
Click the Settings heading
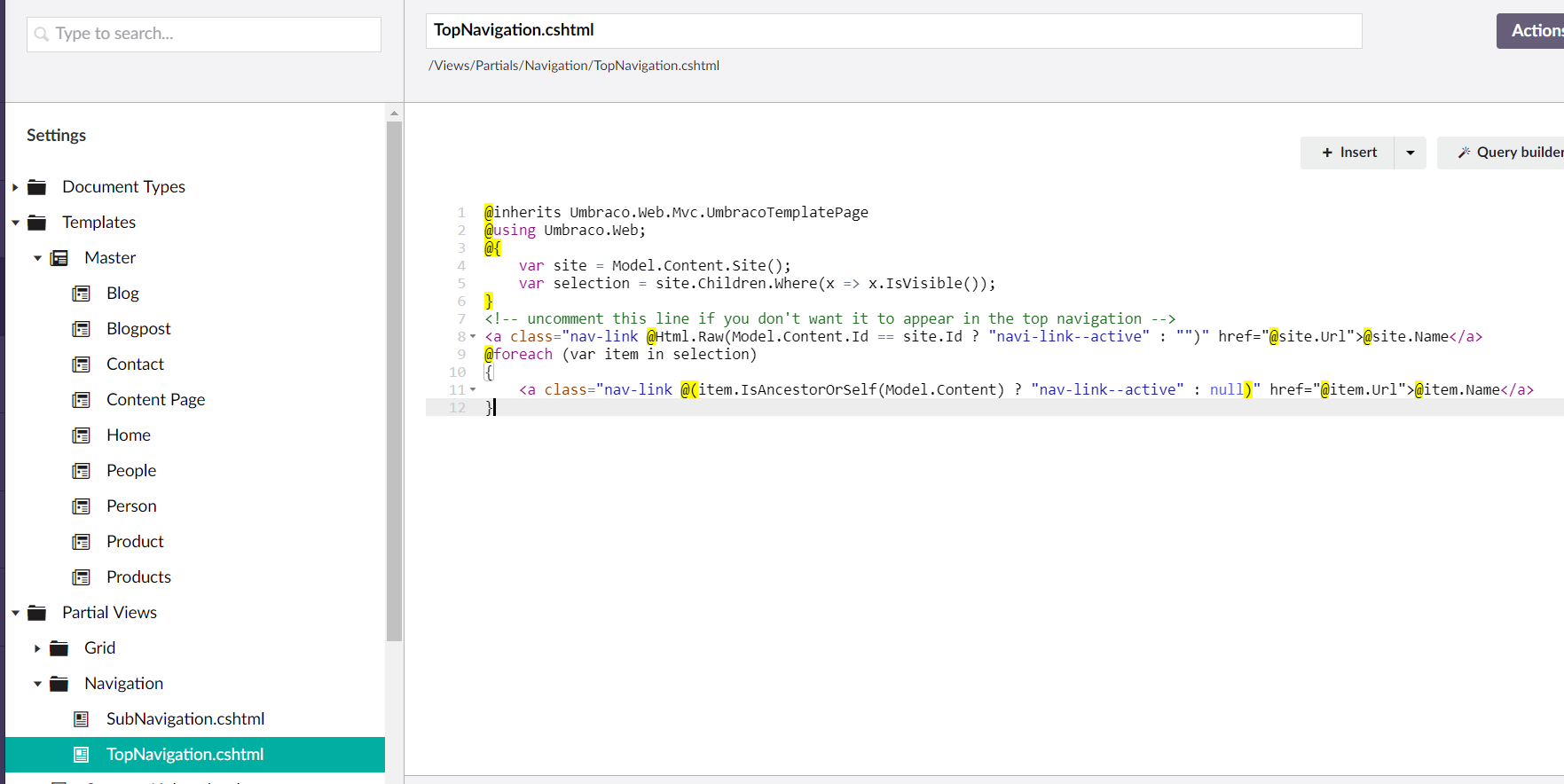click(56, 136)
